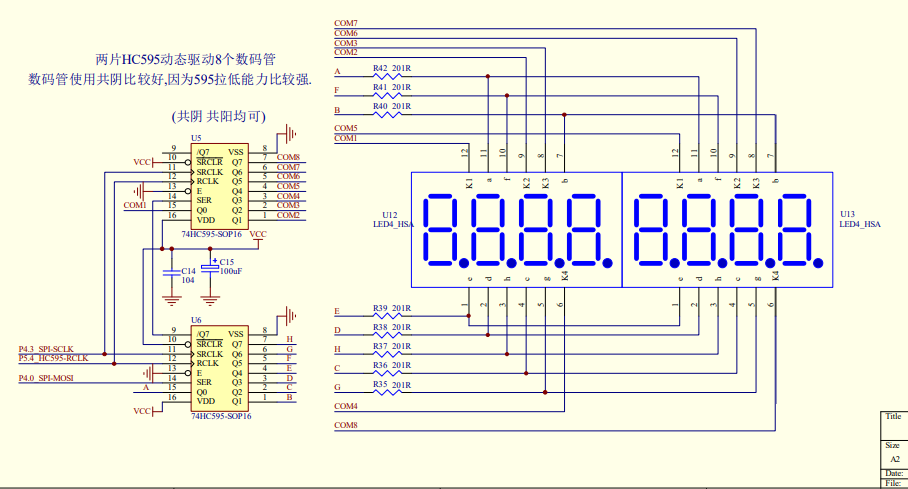Click the (共阴 共阳均可) annotation text

(219, 116)
